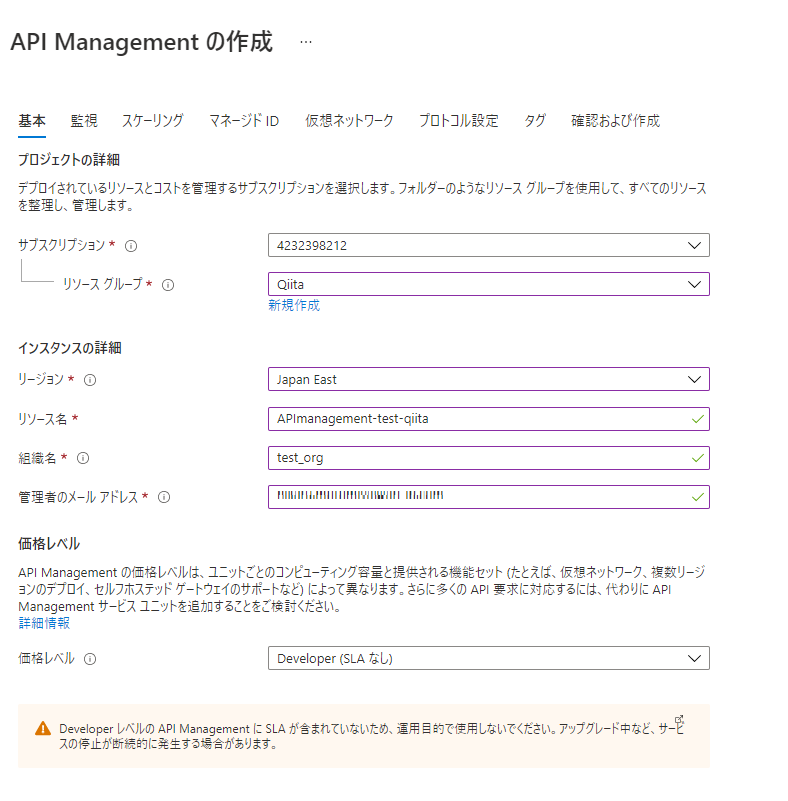Click the 管理者のメール アドレス input field
This screenshot has height=801, width=788.
click(489, 497)
